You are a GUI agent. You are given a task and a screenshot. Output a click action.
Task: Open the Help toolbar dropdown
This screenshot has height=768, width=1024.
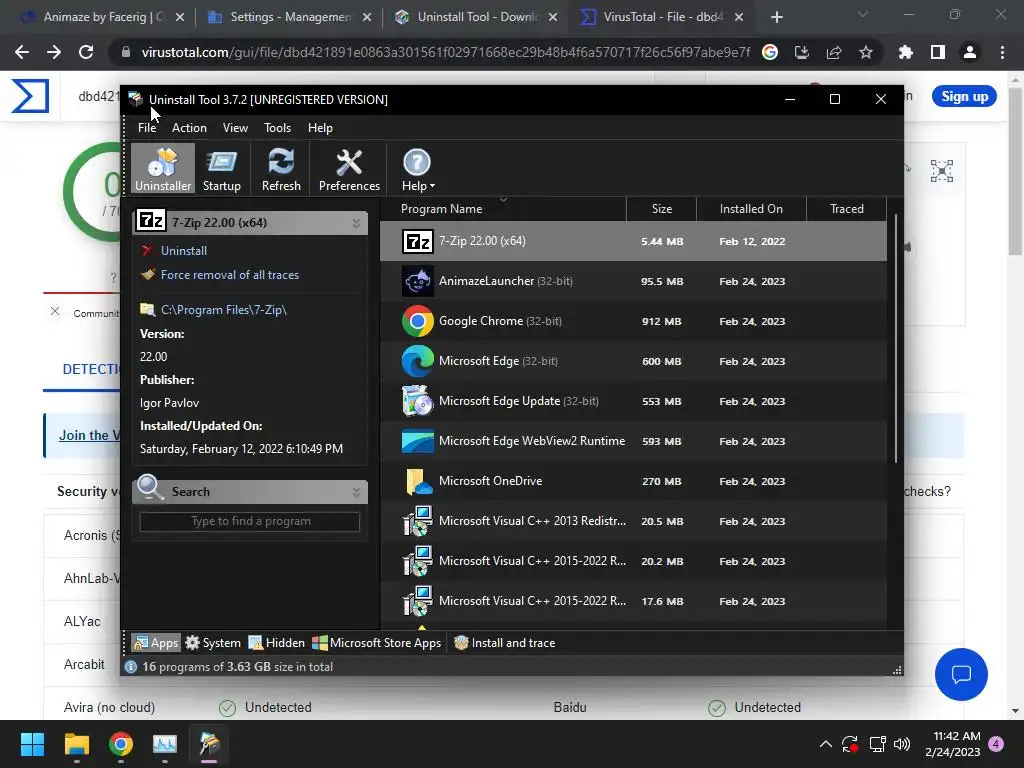point(417,169)
